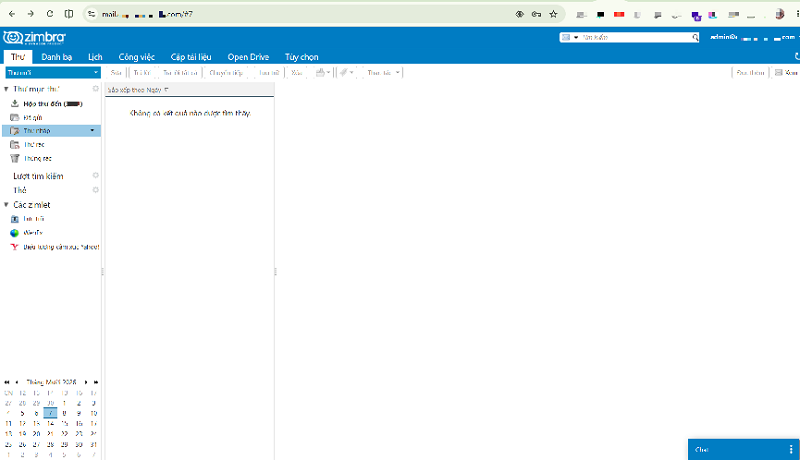Viewport: 800px width, 460px height.
Task: Click the Lượt tìm kiếm section header
Action: point(38,176)
